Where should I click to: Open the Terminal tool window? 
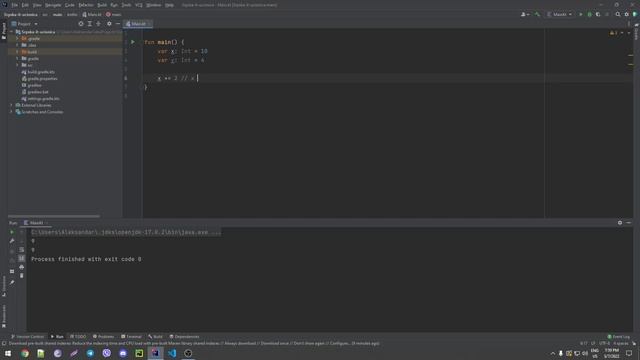(x=131, y=336)
